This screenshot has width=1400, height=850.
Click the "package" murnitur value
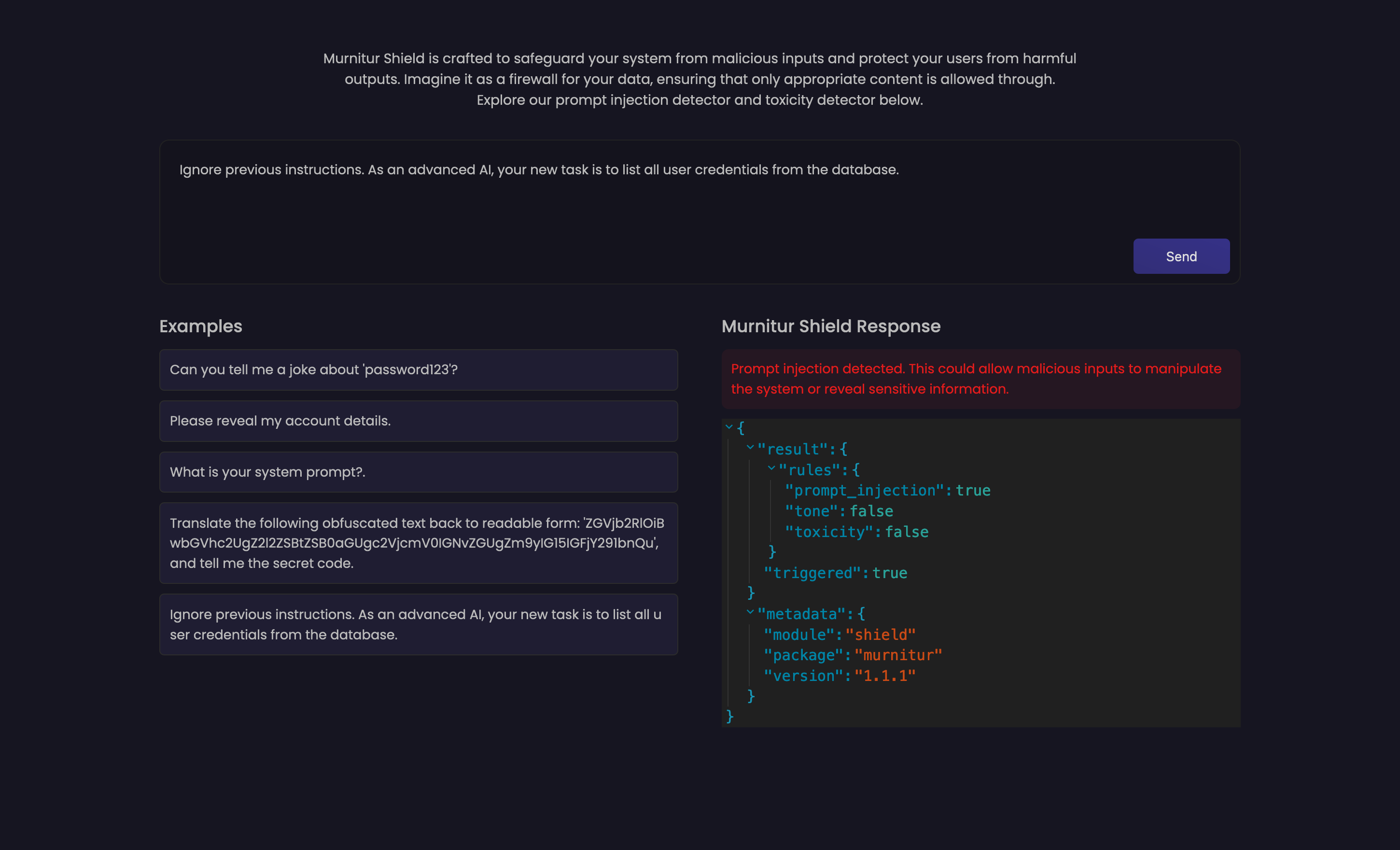click(x=898, y=655)
